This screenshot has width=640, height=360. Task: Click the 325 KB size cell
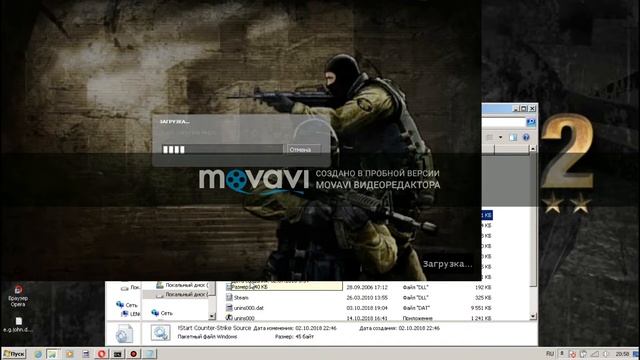[x=483, y=298]
